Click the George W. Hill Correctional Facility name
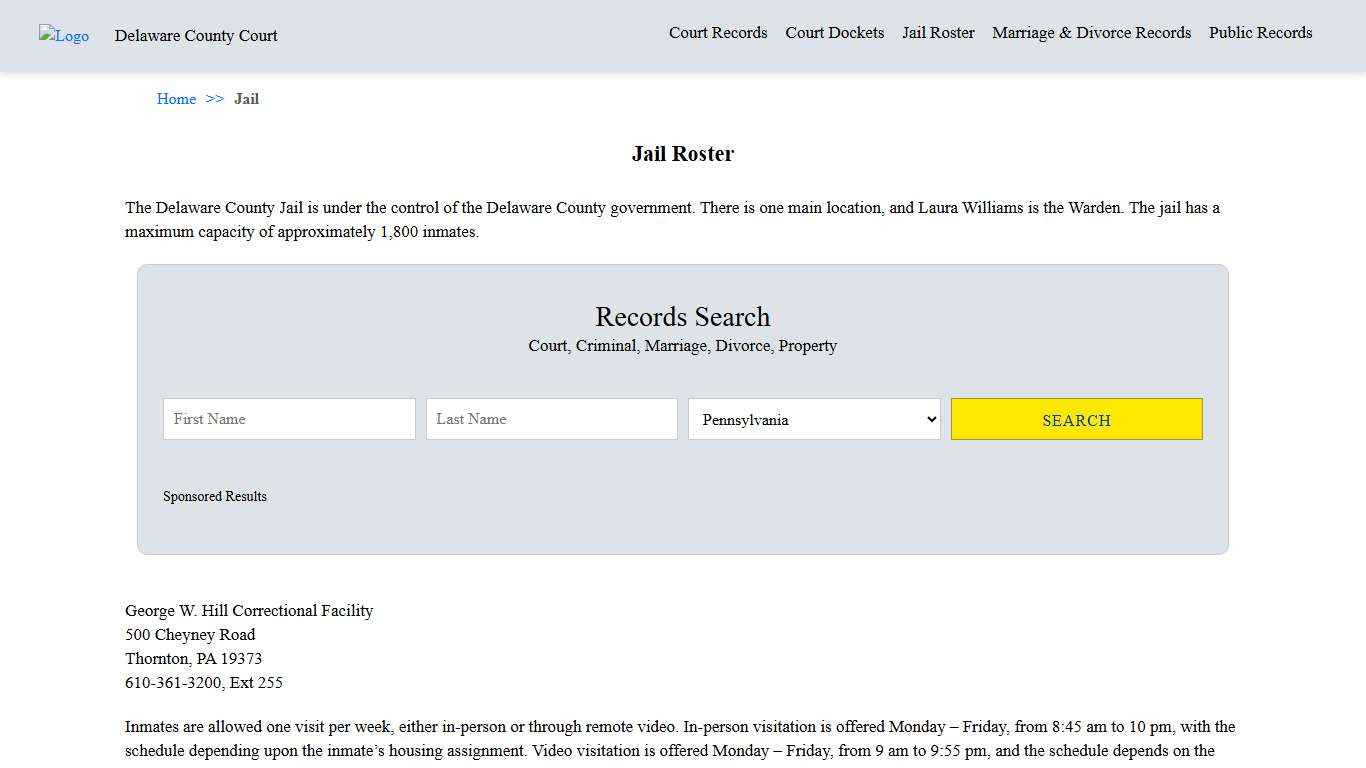 (x=249, y=611)
